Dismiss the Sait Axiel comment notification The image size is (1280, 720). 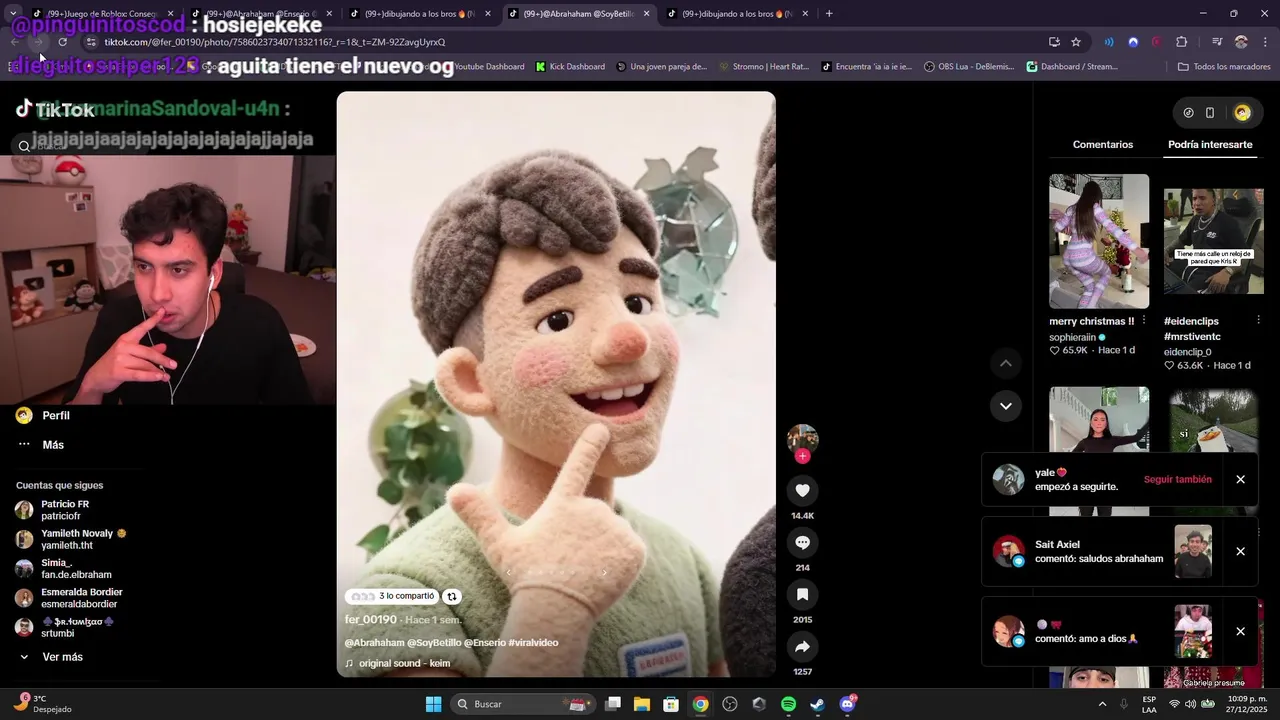1240,551
